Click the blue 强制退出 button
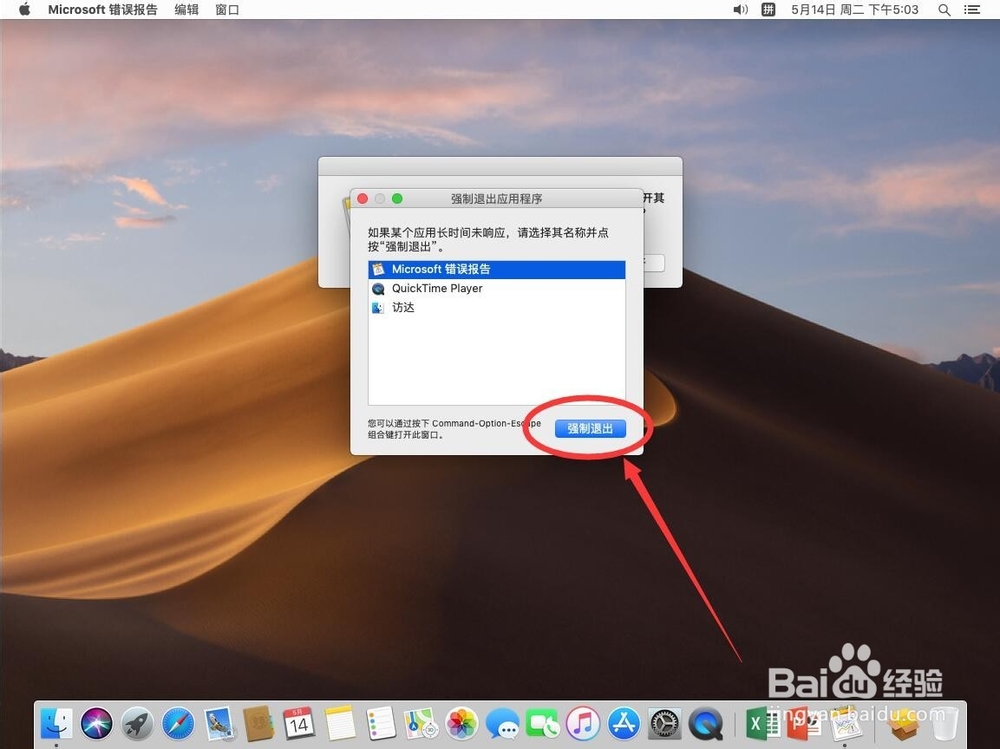Screen dimensions: 1000x749 pos(590,429)
